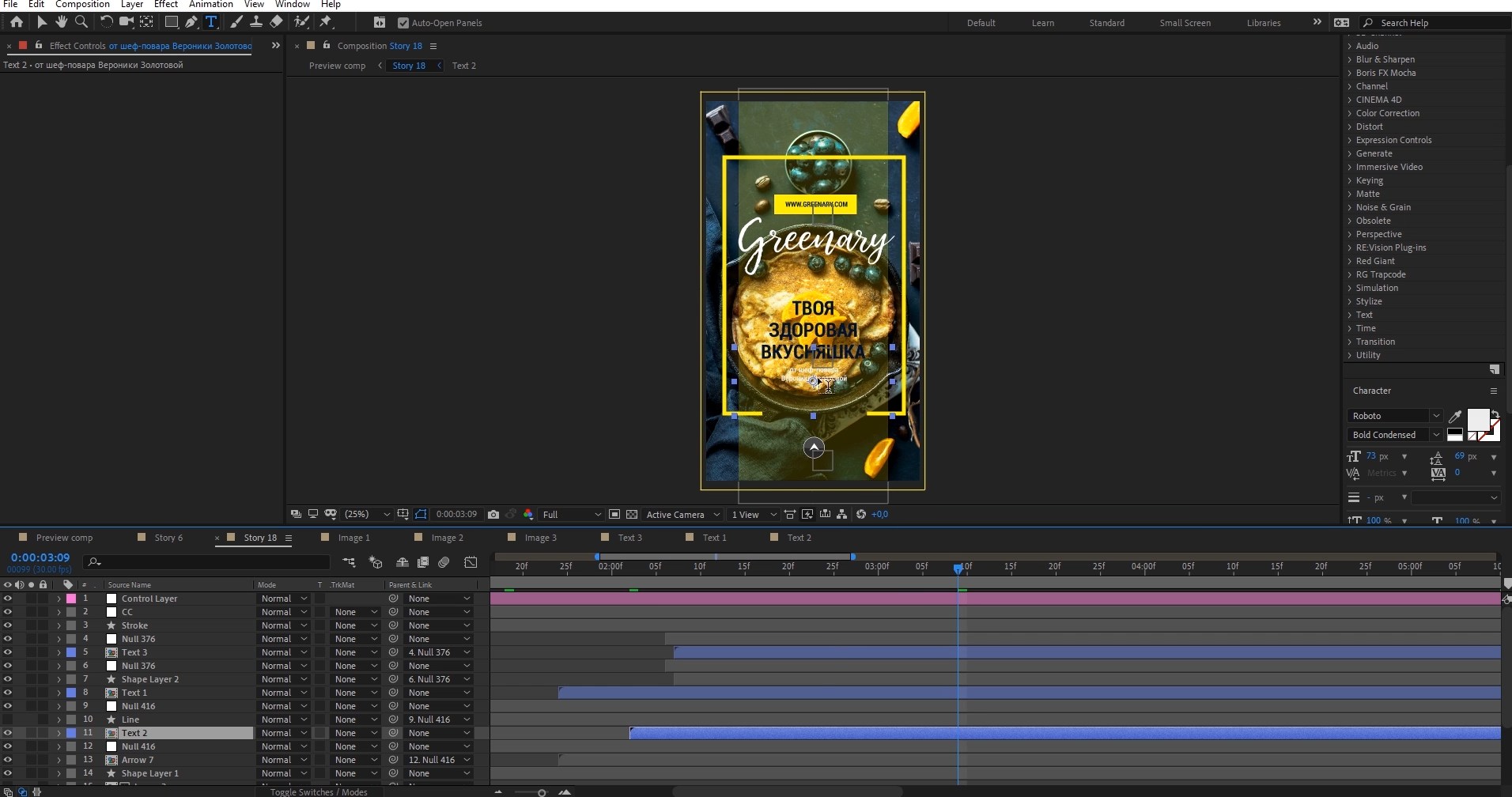Viewport: 1512px width, 797px height.
Task: Select the Unified Camera tool
Action: [x=126, y=22]
